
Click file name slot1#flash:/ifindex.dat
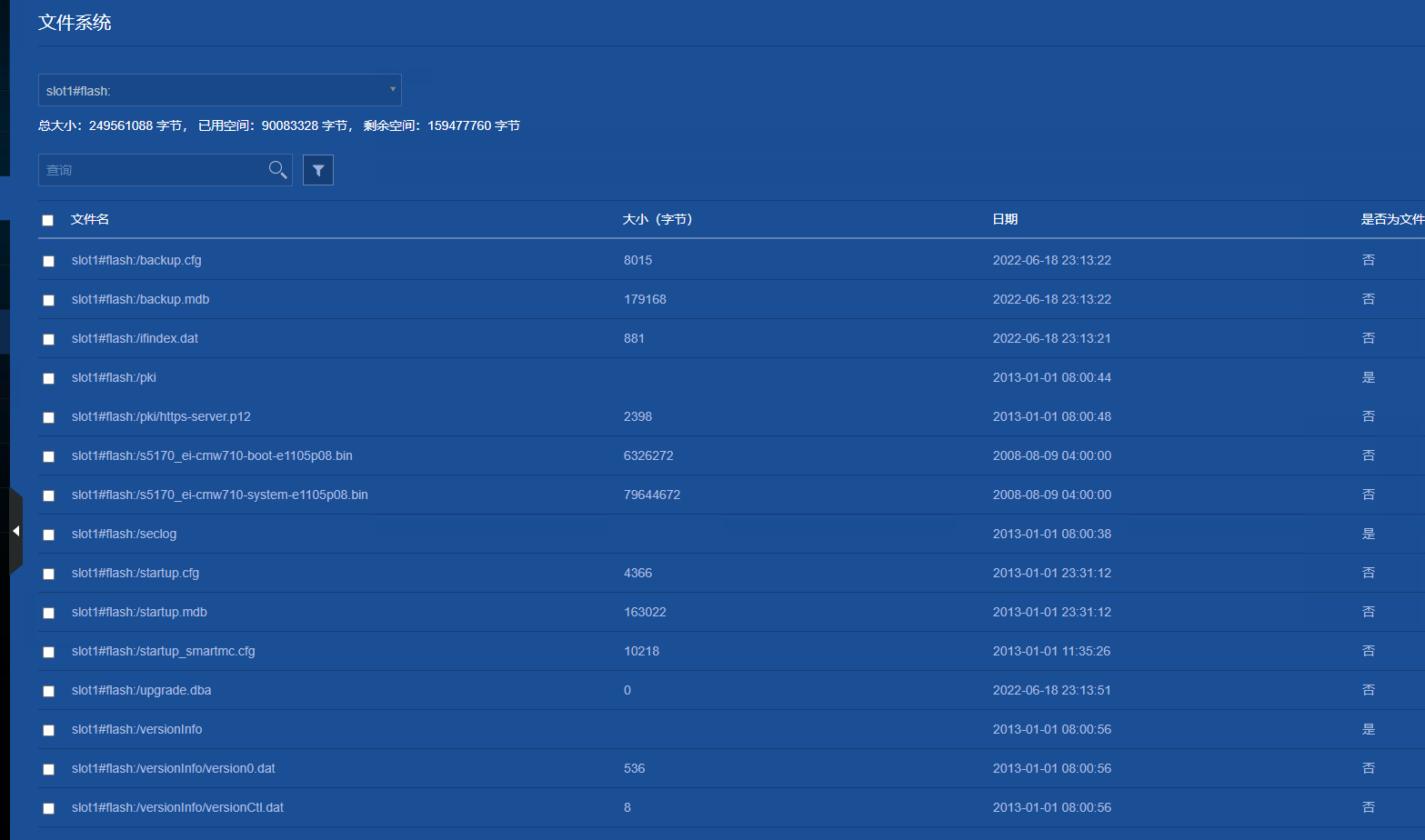point(135,338)
